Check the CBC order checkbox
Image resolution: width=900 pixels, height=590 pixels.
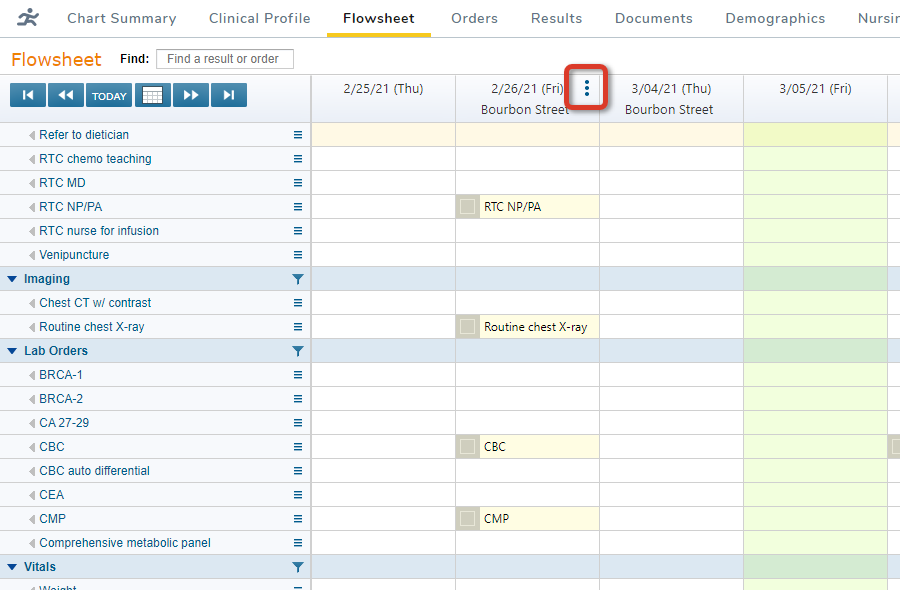point(467,446)
